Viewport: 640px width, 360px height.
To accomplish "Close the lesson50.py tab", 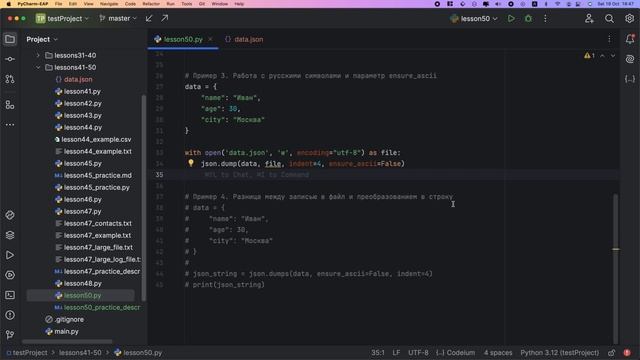I will [210, 39].
